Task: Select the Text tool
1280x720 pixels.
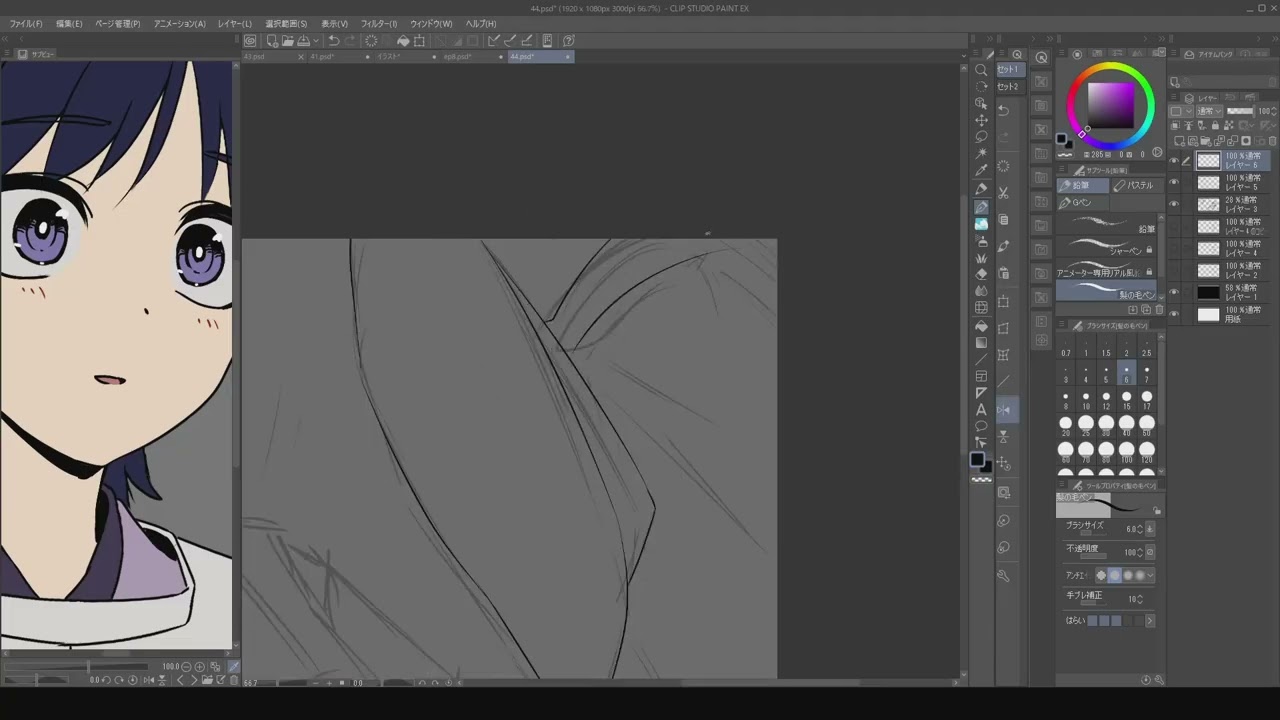Action: (x=981, y=410)
